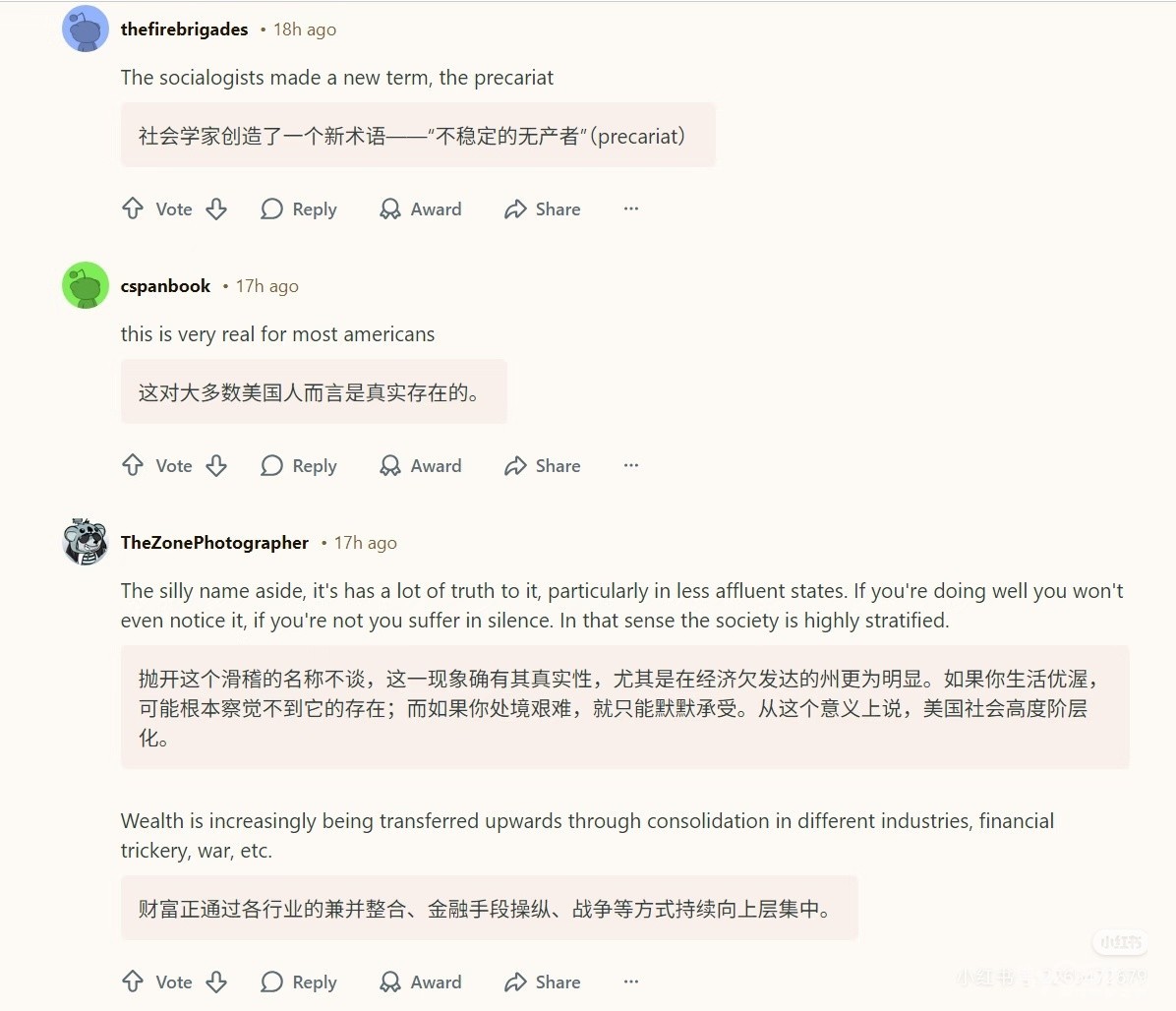Visit the thefirebrigades username link
Image resolution: width=1176 pixels, height=1011 pixels.
click(184, 30)
